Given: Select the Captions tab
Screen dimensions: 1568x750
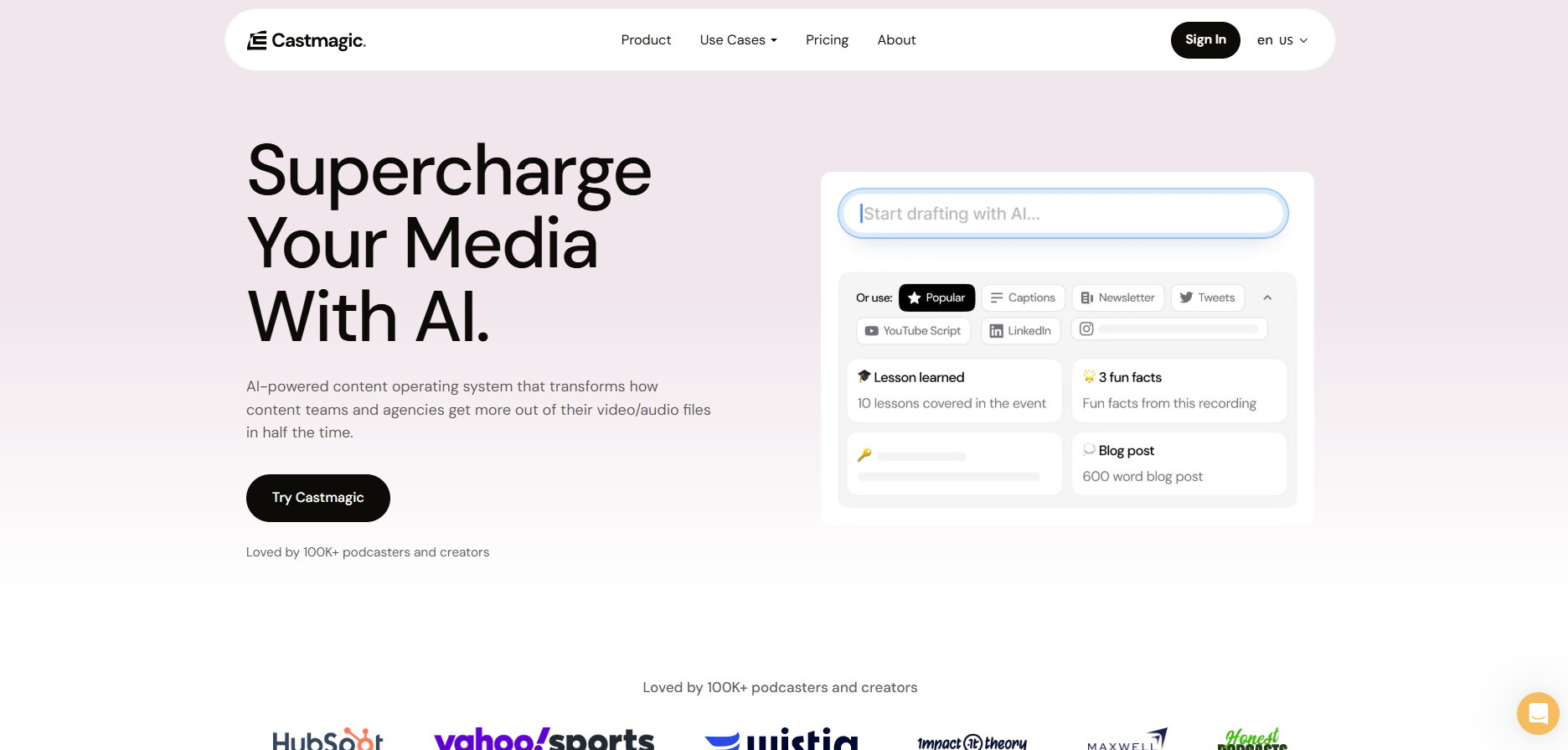Looking at the screenshot, I should coord(1023,297).
